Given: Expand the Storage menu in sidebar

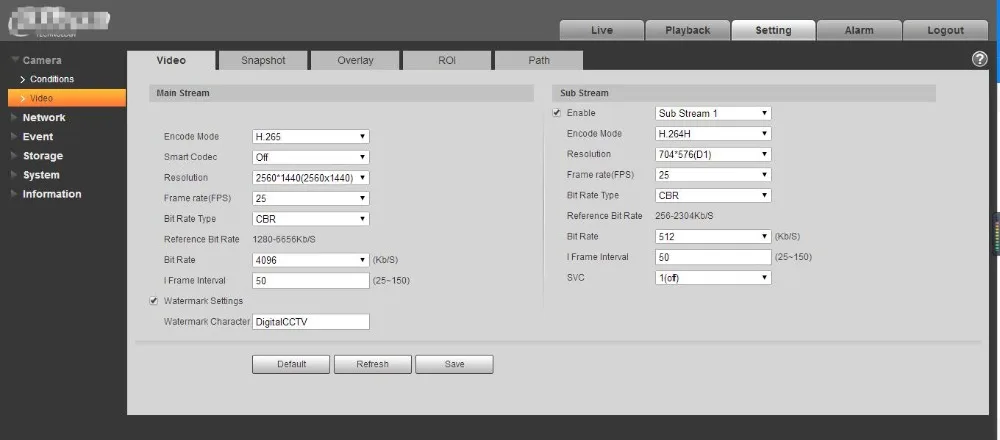Looking at the screenshot, I should coord(43,156).
